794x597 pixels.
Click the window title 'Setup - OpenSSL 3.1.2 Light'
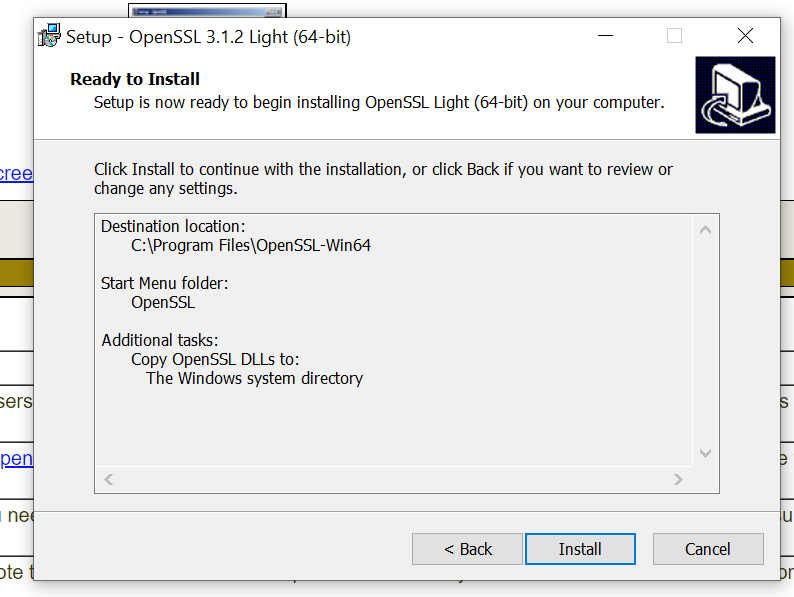click(208, 37)
